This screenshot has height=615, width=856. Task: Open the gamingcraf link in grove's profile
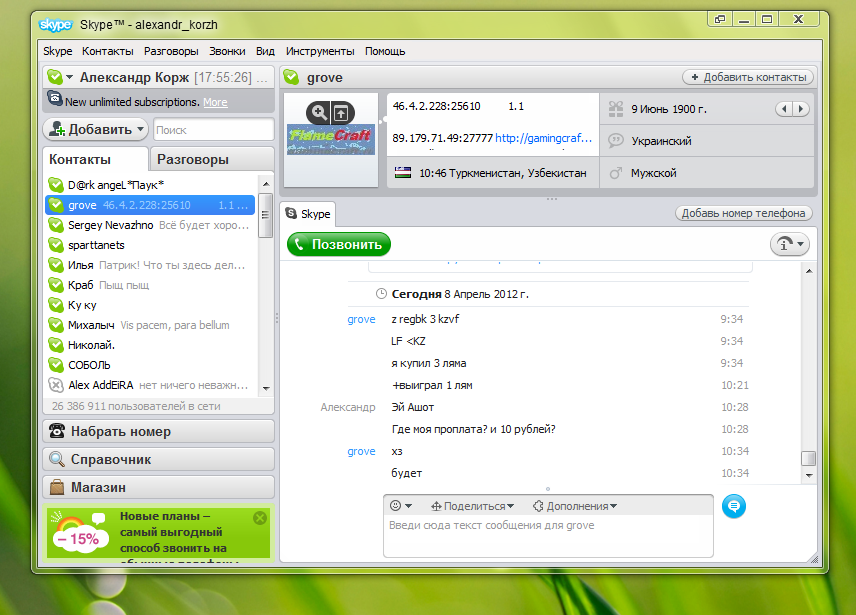point(543,138)
